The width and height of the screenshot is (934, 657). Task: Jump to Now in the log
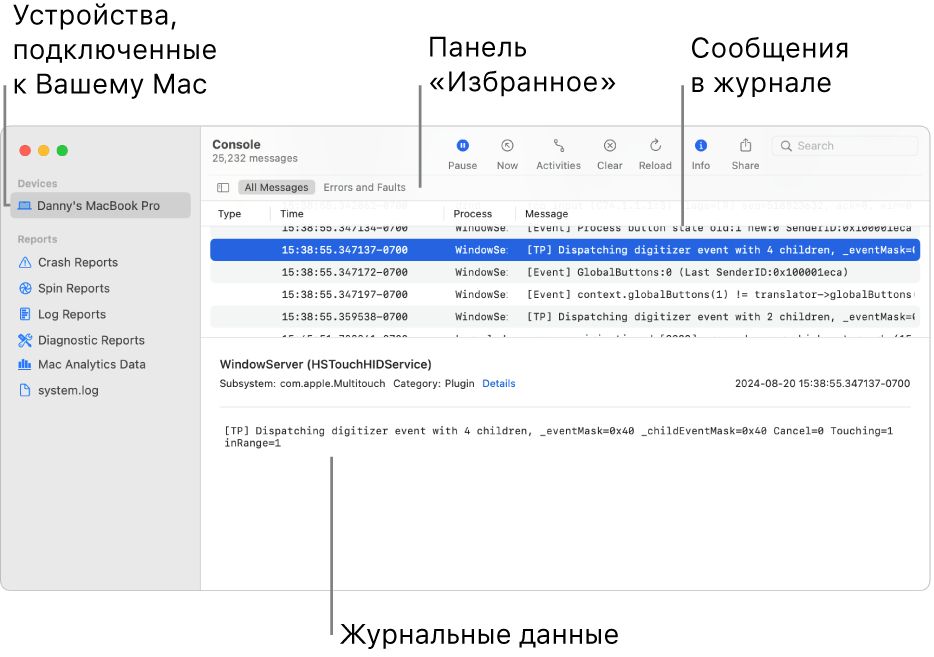click(507, 154)
